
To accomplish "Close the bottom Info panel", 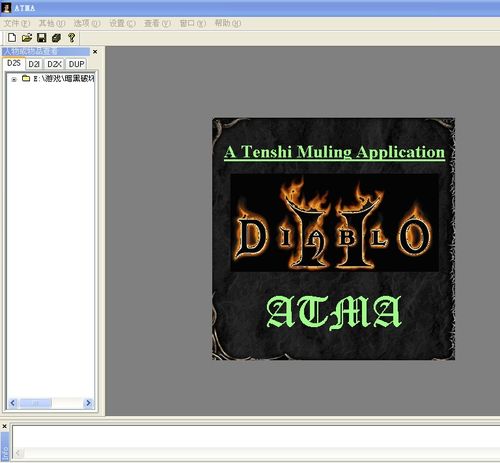I will [4, 426].
